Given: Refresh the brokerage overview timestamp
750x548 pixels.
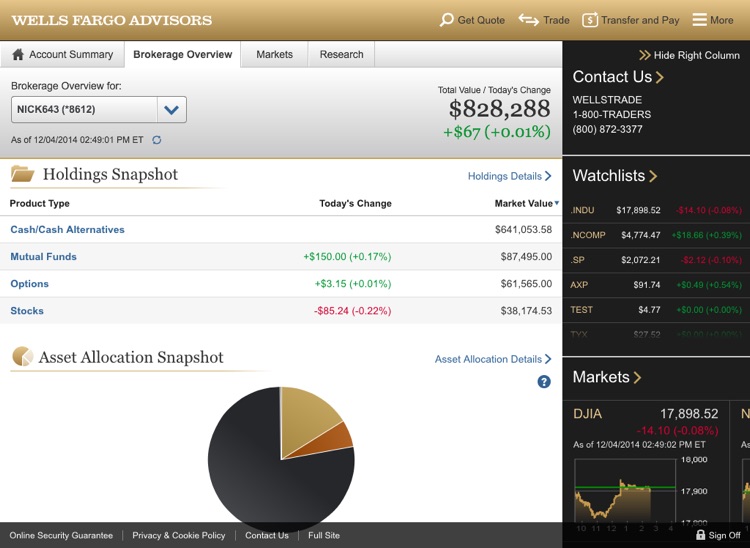Looking at the screenshot, I should (x=156, y=140).
